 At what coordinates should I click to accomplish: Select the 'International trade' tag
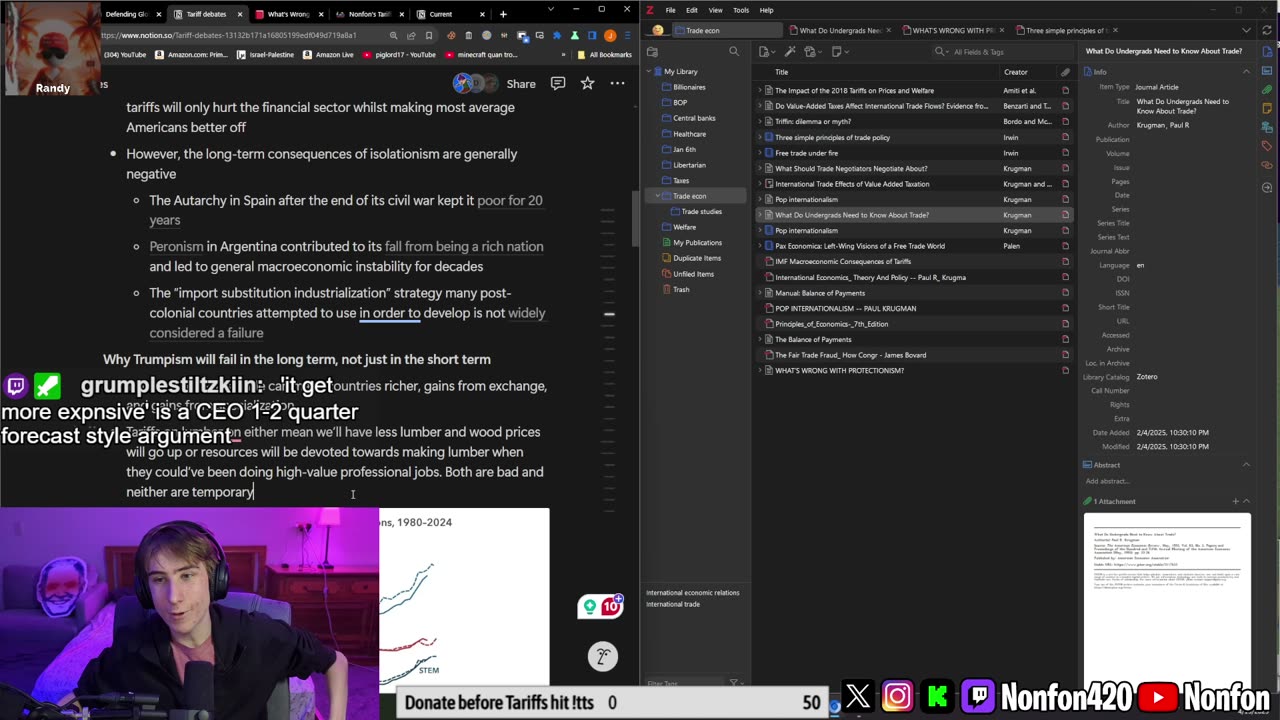(x=673, y=605)
